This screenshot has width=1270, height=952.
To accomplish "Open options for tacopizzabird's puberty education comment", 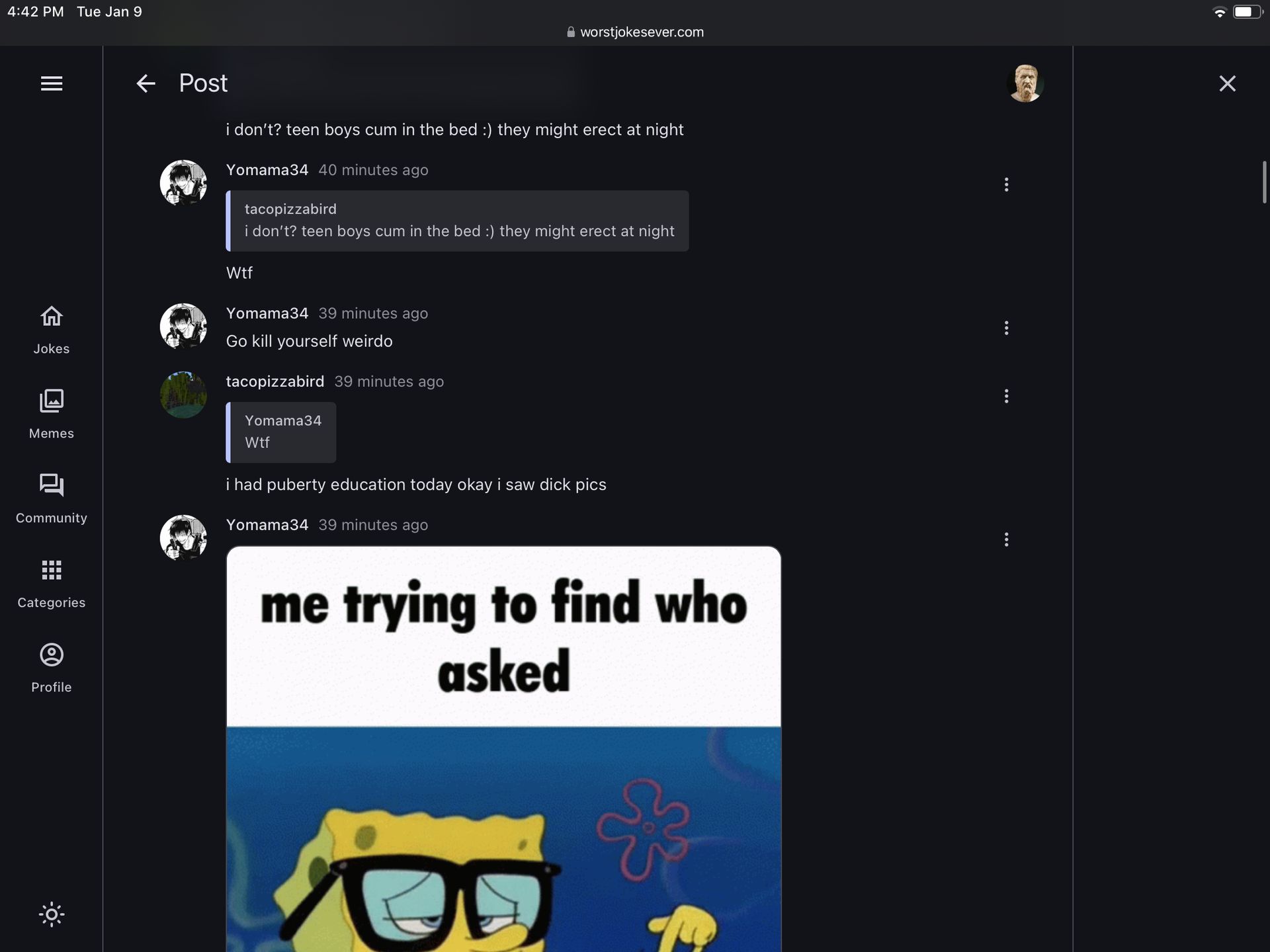I will [1006, 396].
